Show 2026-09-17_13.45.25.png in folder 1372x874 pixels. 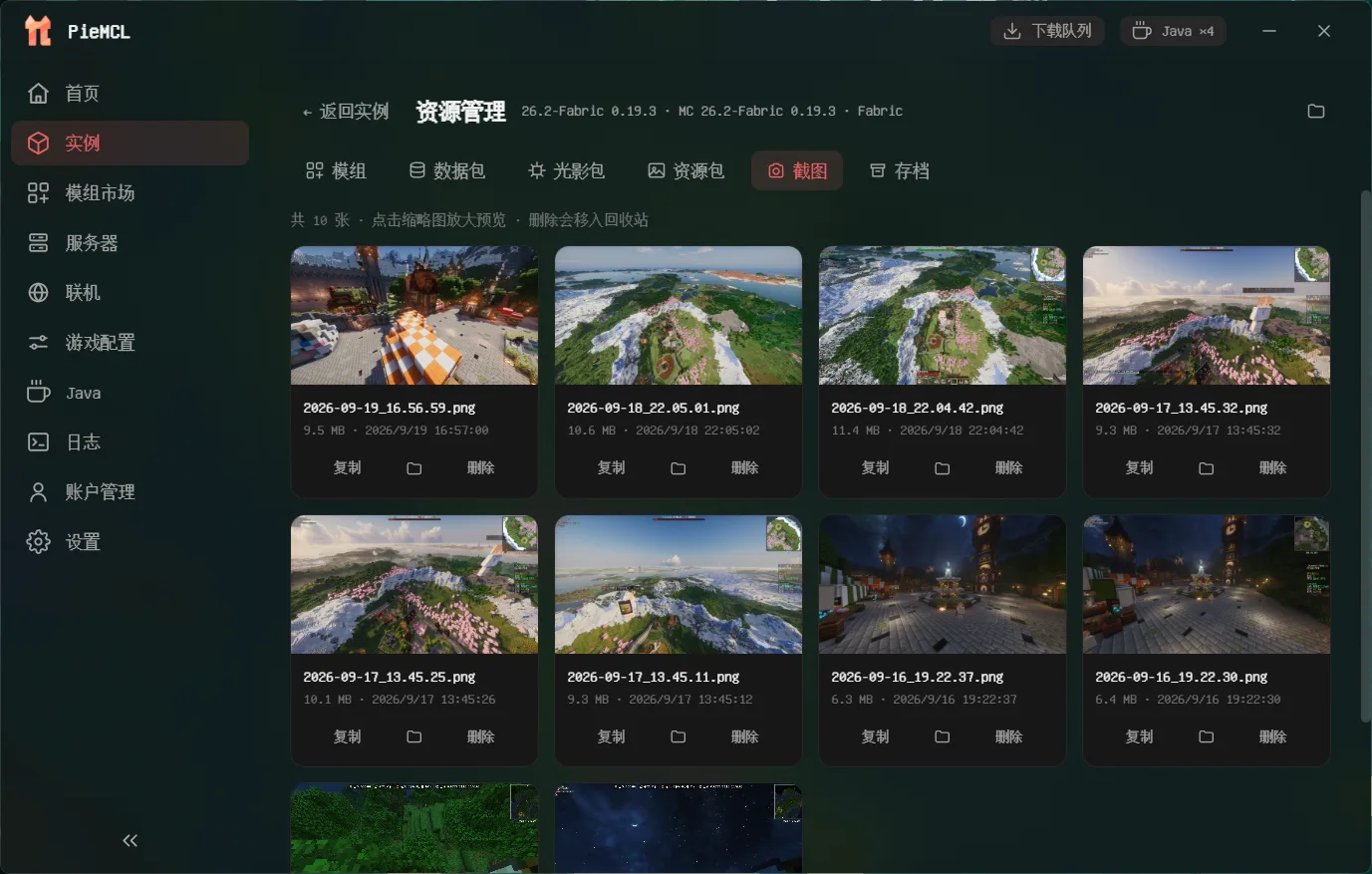[414, 737]
